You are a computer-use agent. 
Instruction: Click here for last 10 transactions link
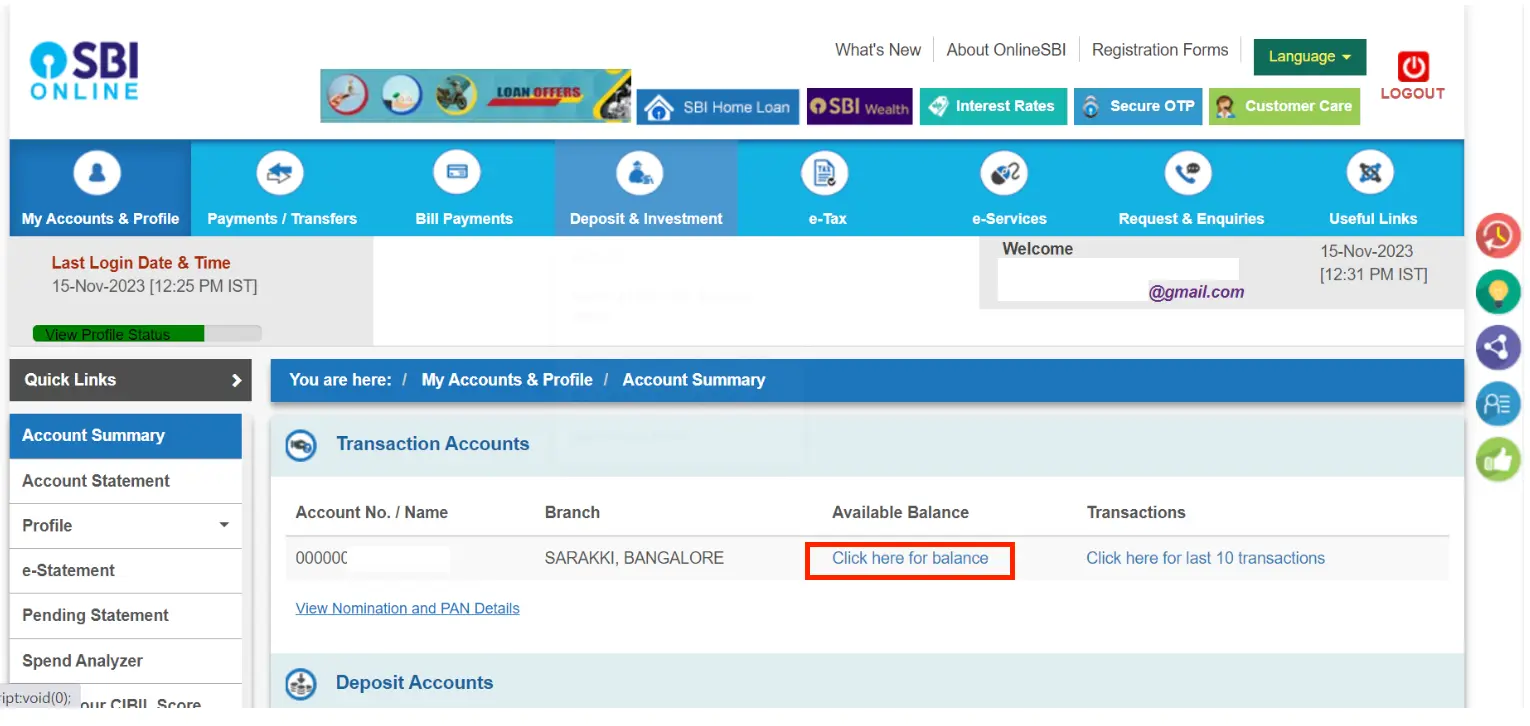point(1205,559)
